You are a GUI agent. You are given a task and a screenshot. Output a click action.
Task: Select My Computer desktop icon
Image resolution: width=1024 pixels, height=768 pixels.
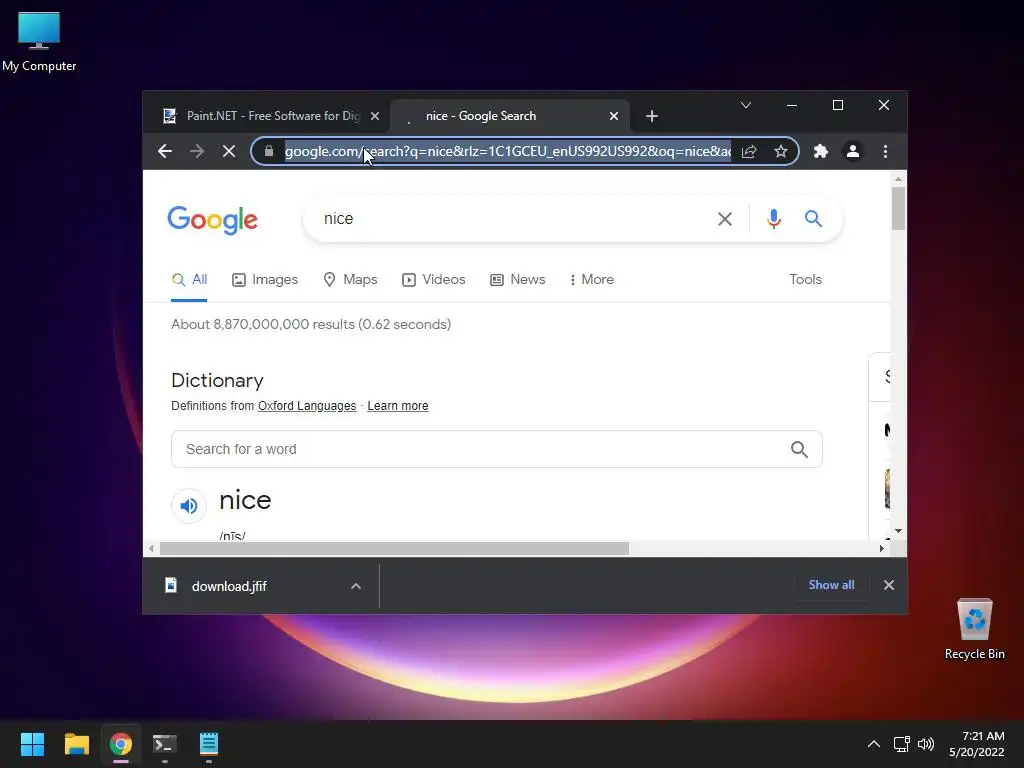pos(39,42)
